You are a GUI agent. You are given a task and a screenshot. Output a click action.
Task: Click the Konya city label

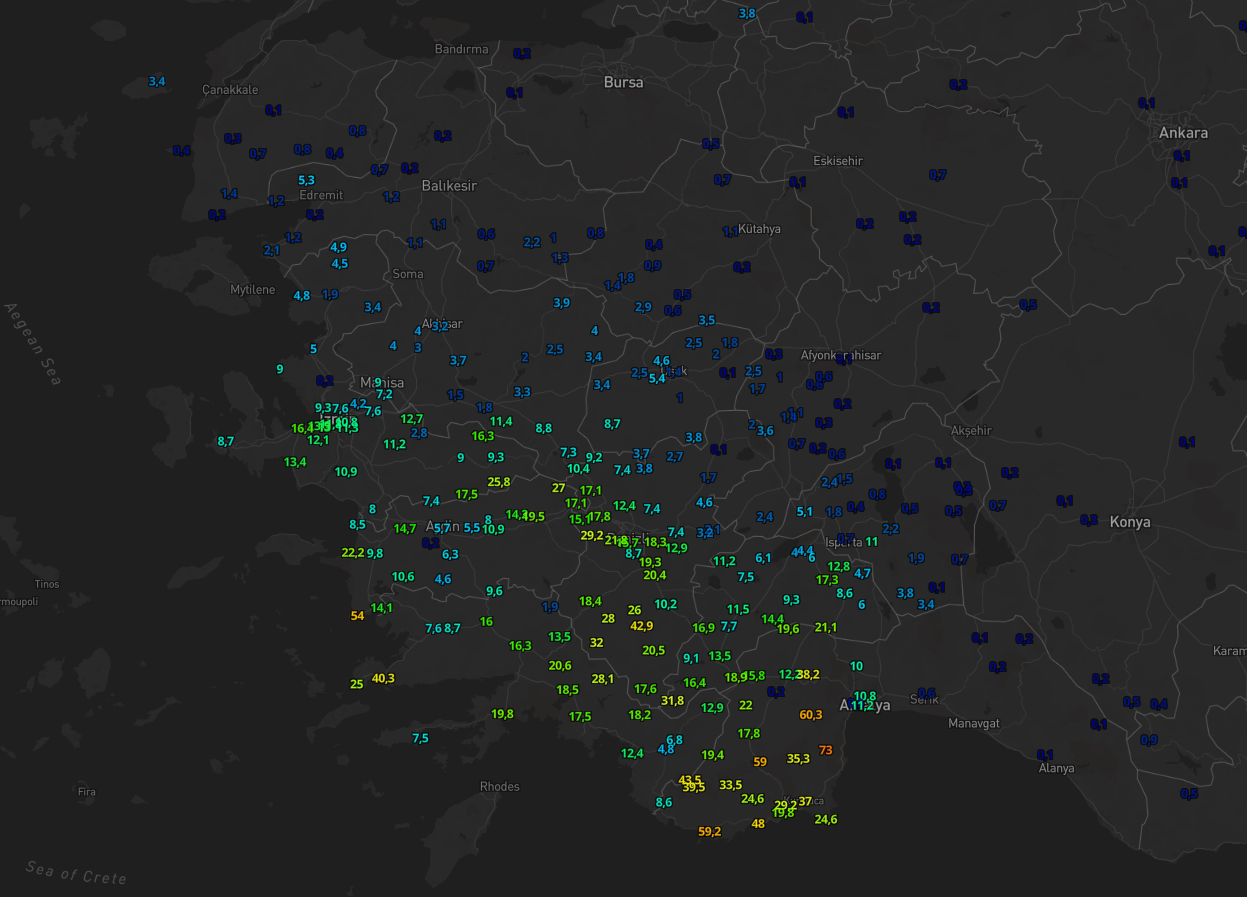[1129, 522]
